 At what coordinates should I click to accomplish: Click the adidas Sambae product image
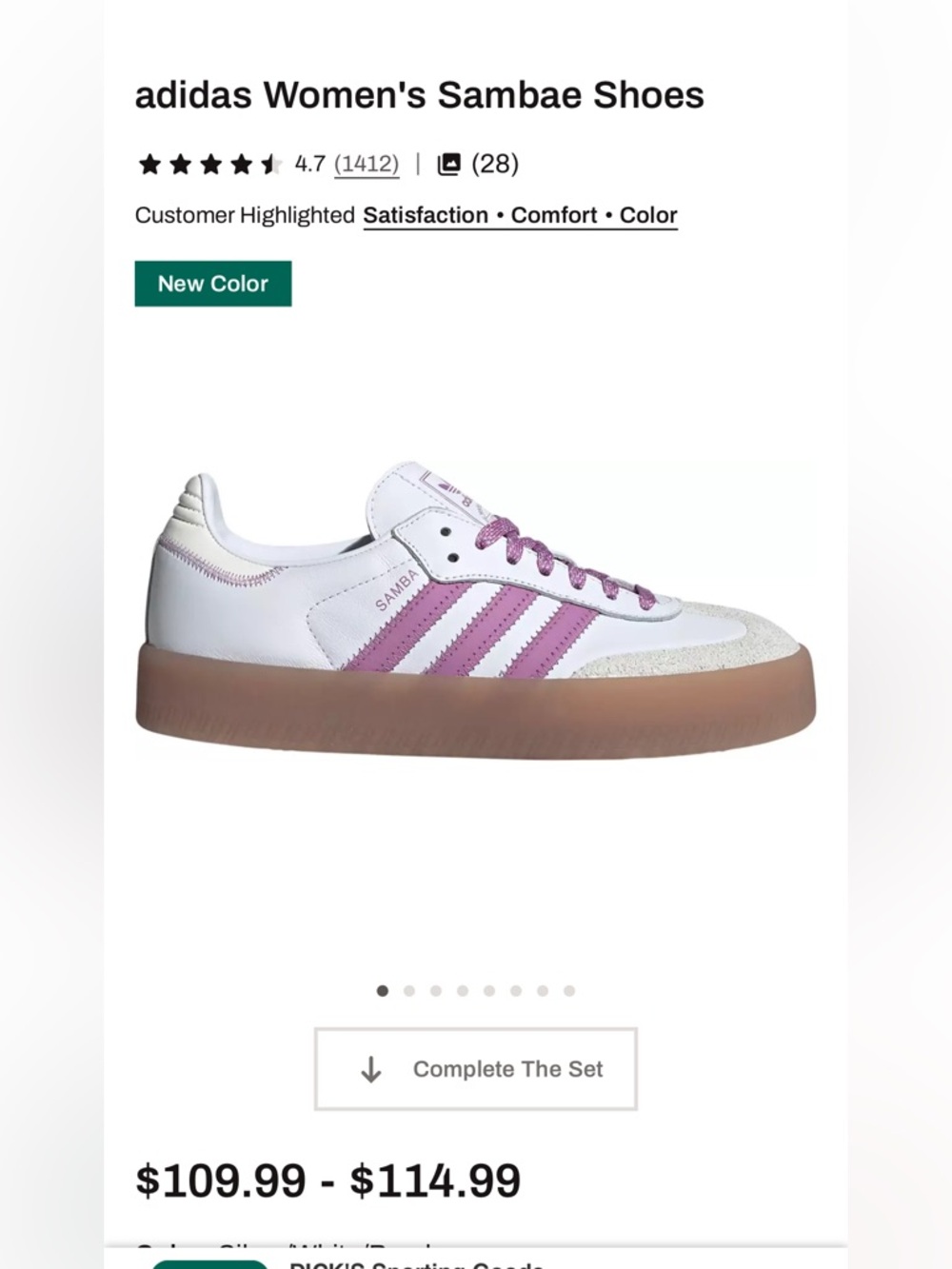point(476,609)
